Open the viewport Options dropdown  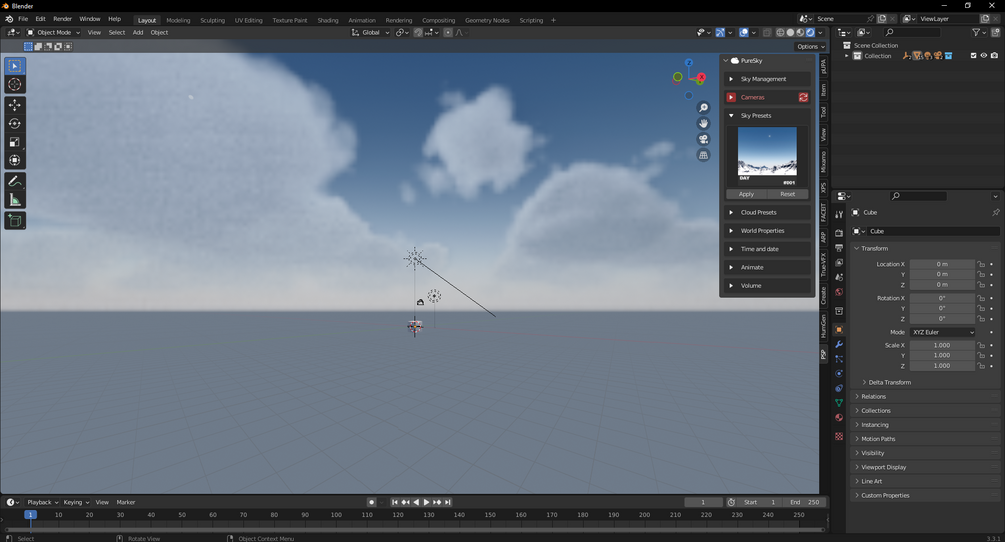[811, 46]
